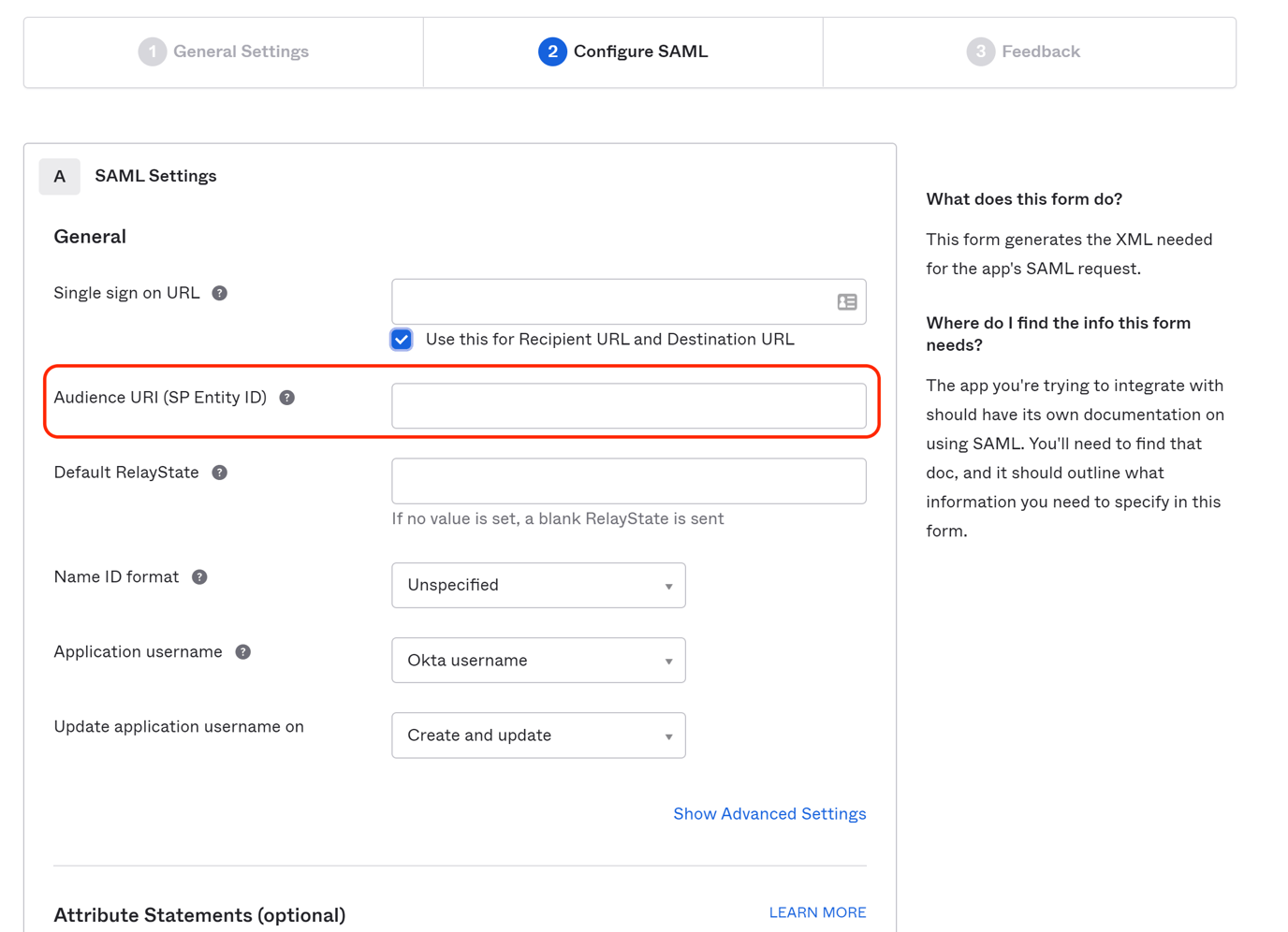Open the Update application username on dropdown
The image size is (1288, 932).
pos(538,735)
